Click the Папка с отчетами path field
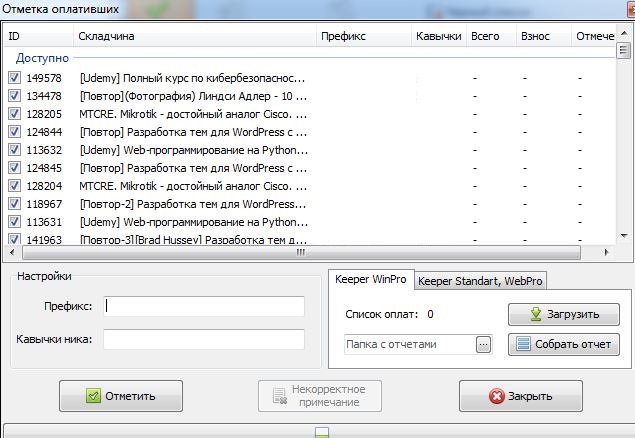635x438 pixels. click(x=408, y=344)
